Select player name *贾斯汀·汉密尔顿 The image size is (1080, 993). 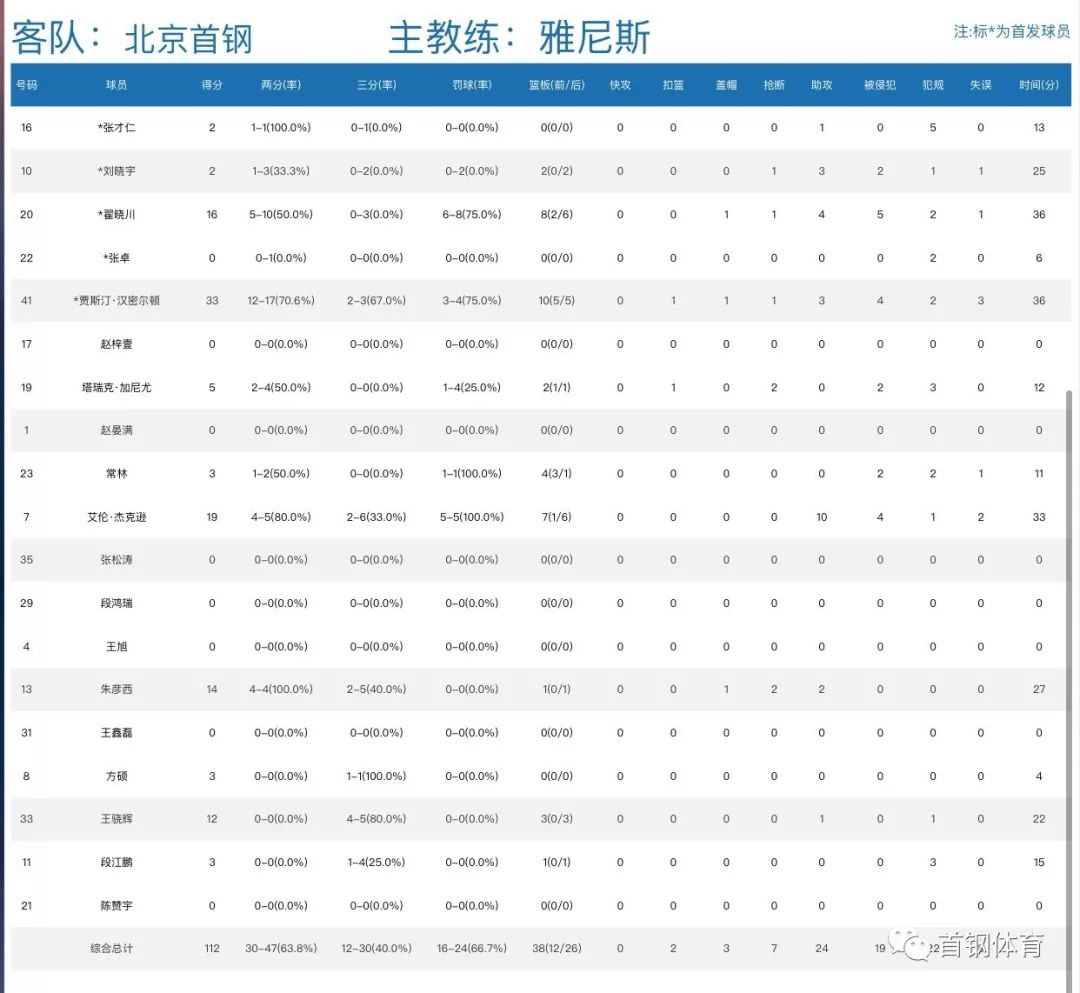(x=116, y=300)
